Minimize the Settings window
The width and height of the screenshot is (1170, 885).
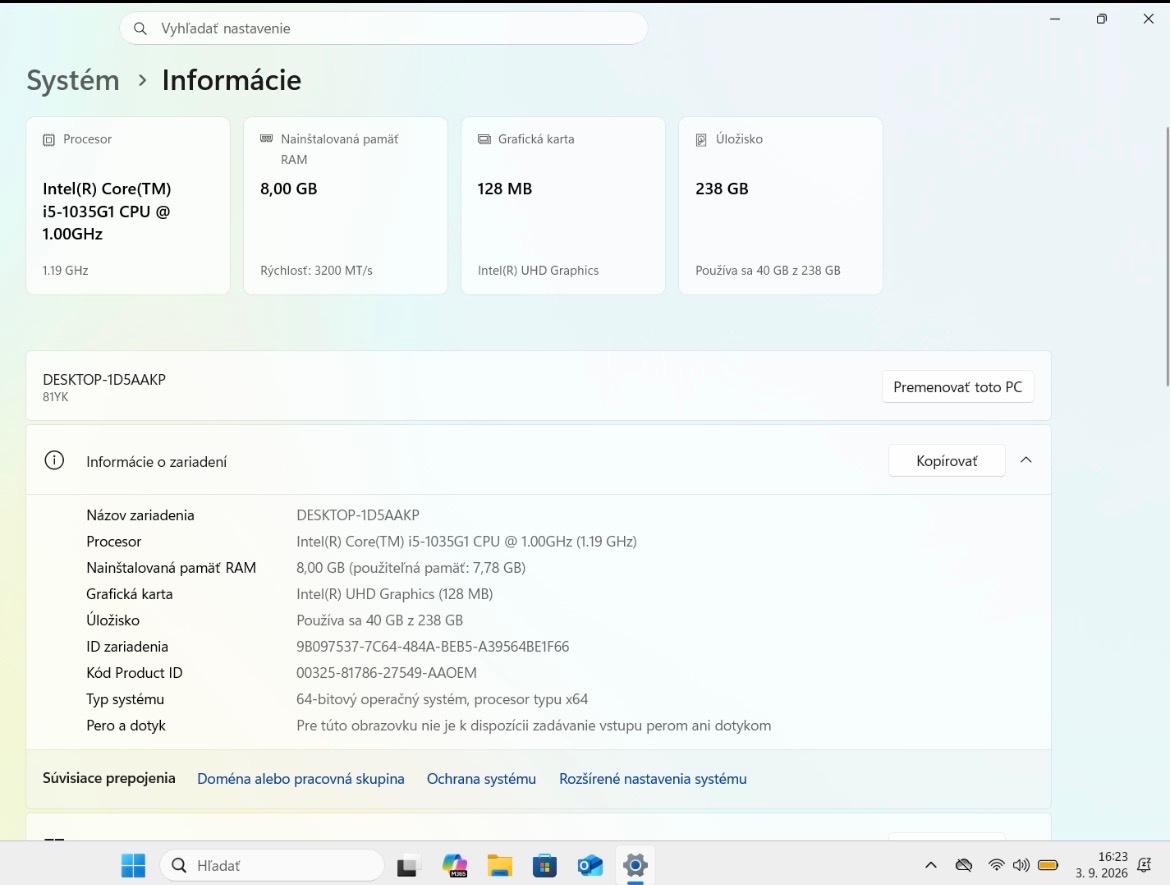1055,19
